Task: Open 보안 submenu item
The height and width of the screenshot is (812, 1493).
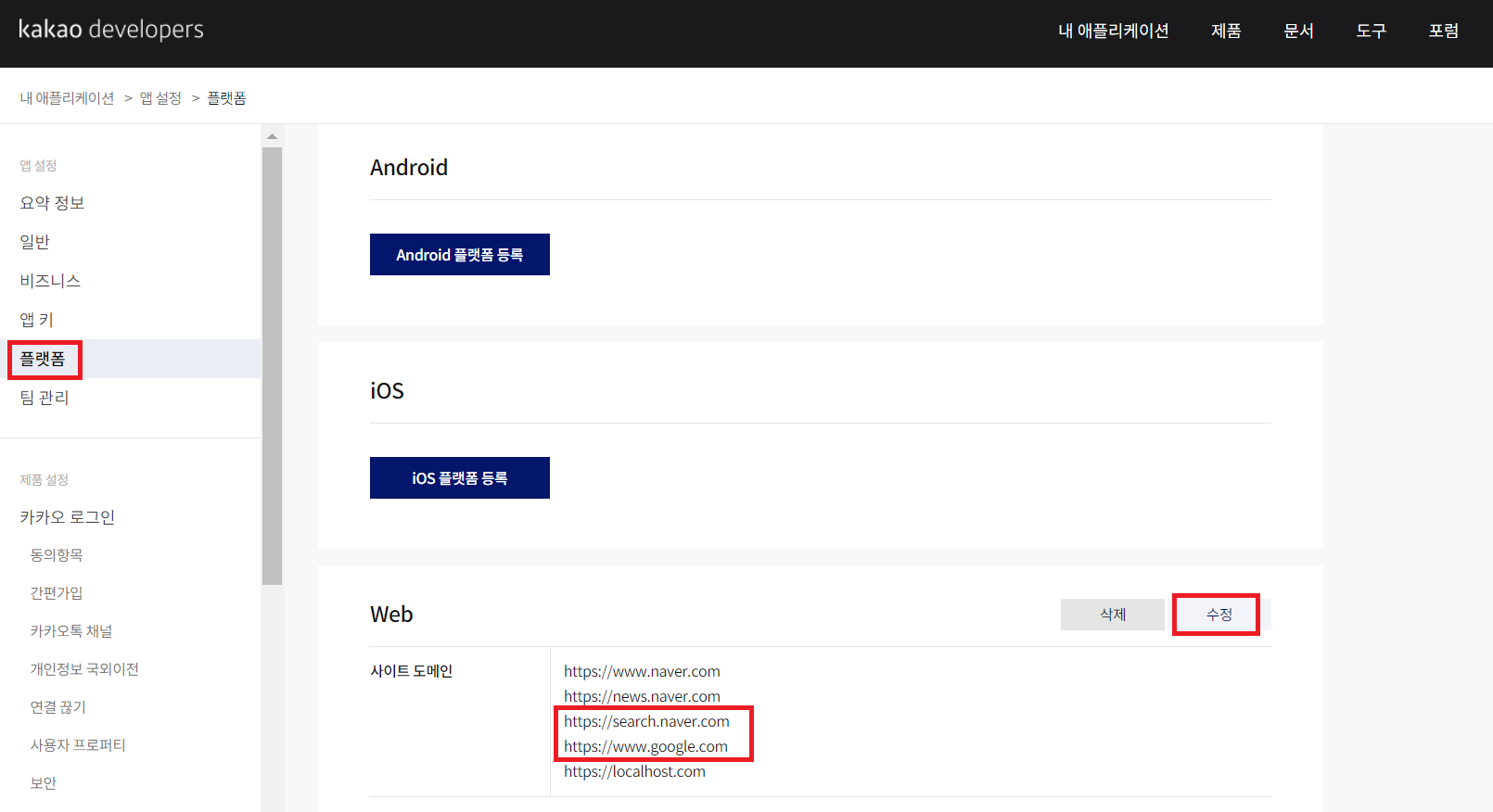Action: (x=44, y=783)
